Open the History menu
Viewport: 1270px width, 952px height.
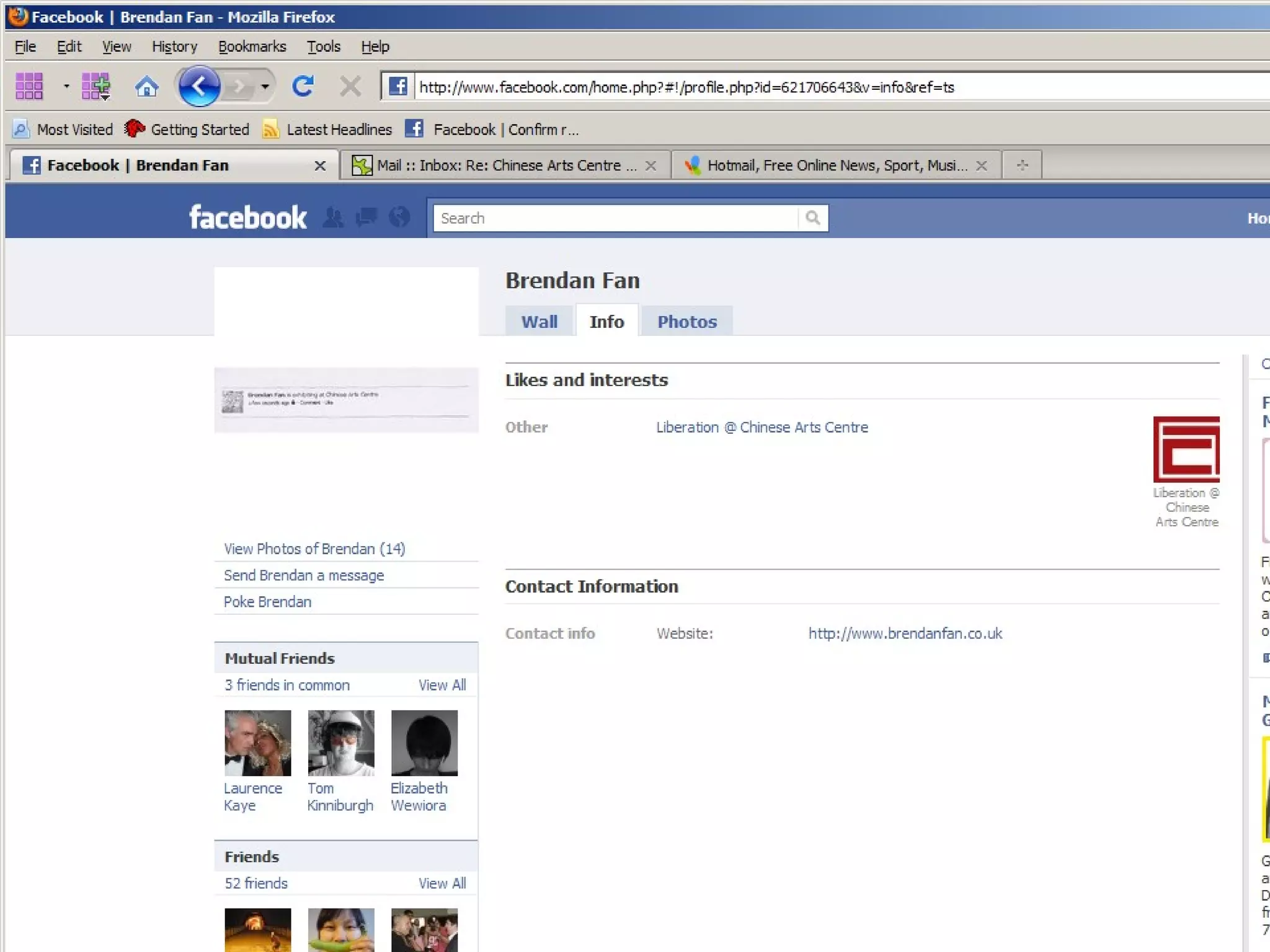pos(174,46)
